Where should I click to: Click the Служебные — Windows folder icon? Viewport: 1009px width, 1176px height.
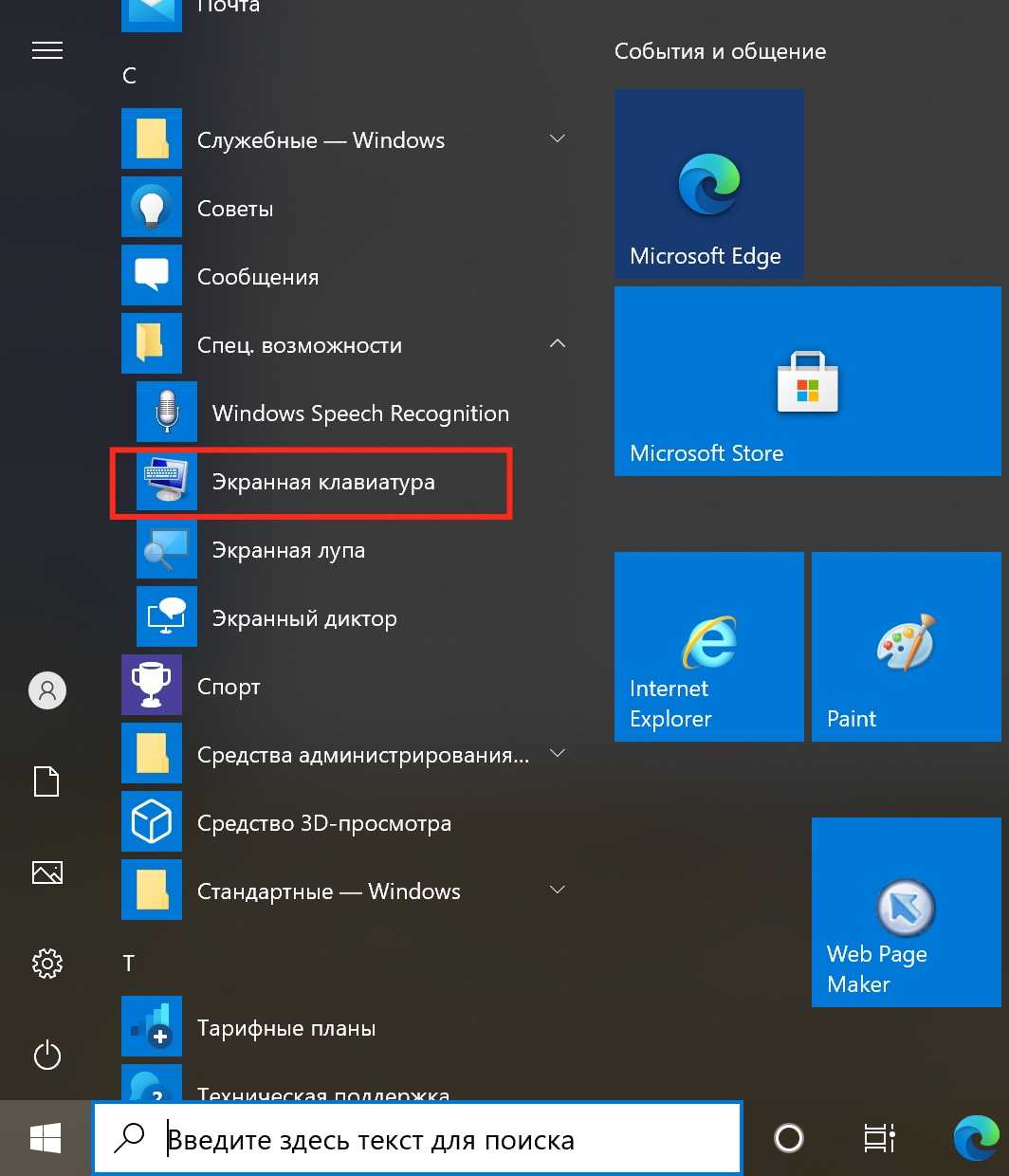[152, 139]
